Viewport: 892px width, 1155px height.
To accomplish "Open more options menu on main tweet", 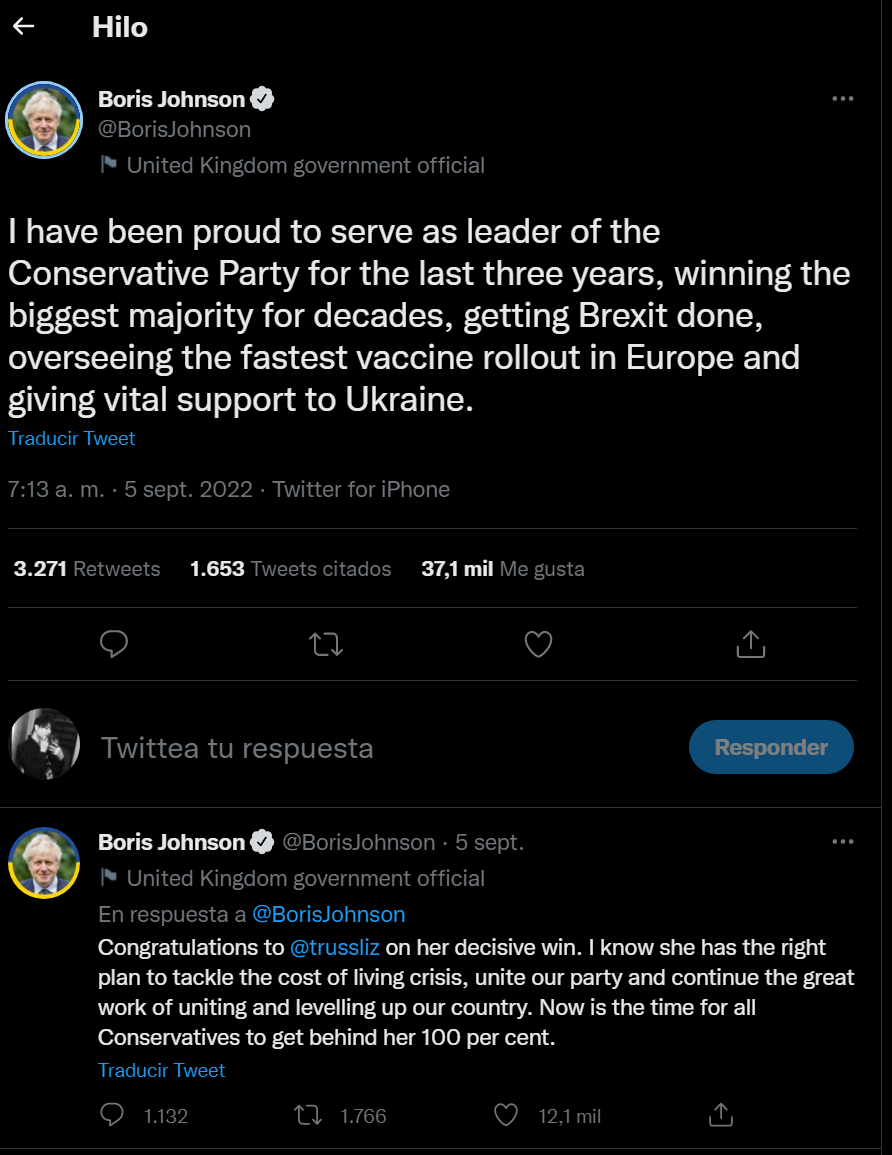I will (843, 99).
